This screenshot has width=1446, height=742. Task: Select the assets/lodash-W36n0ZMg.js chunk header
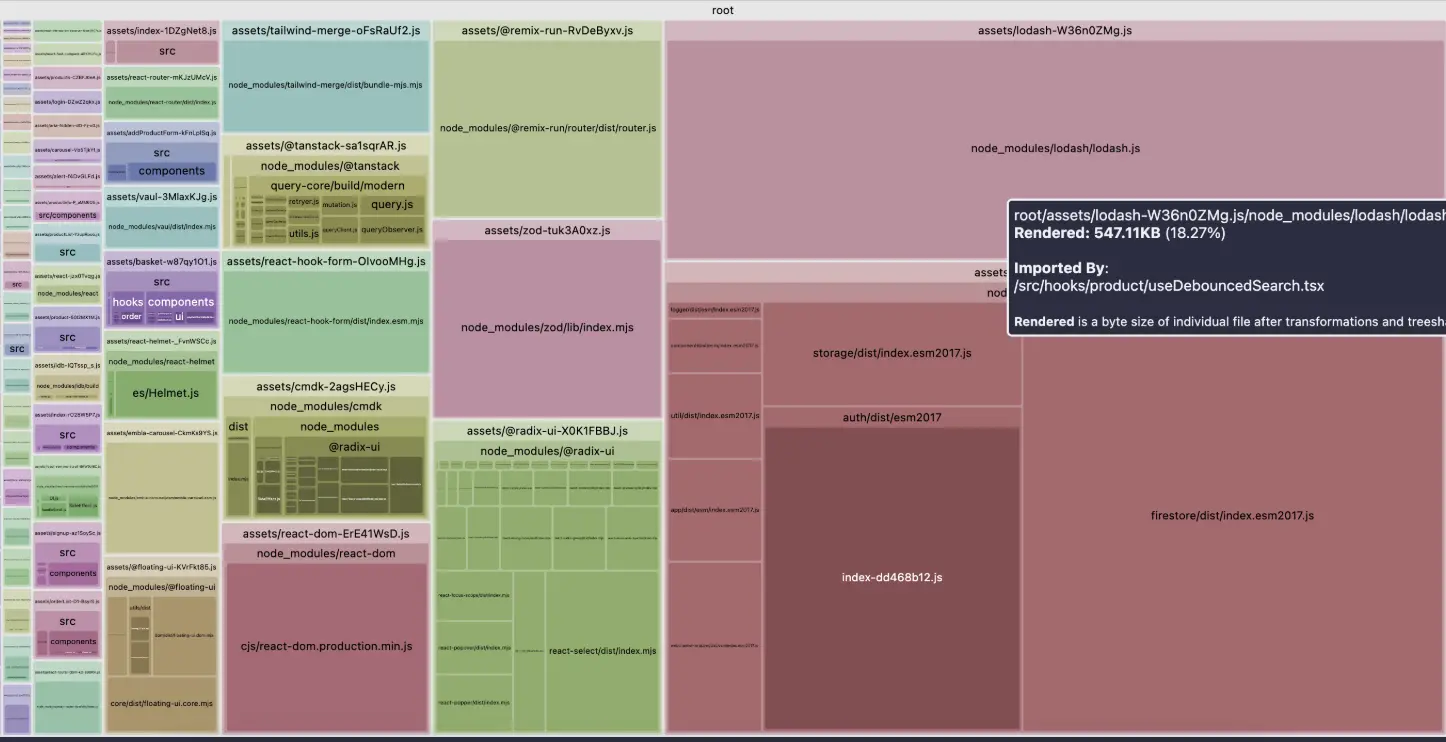point(1054,31)
